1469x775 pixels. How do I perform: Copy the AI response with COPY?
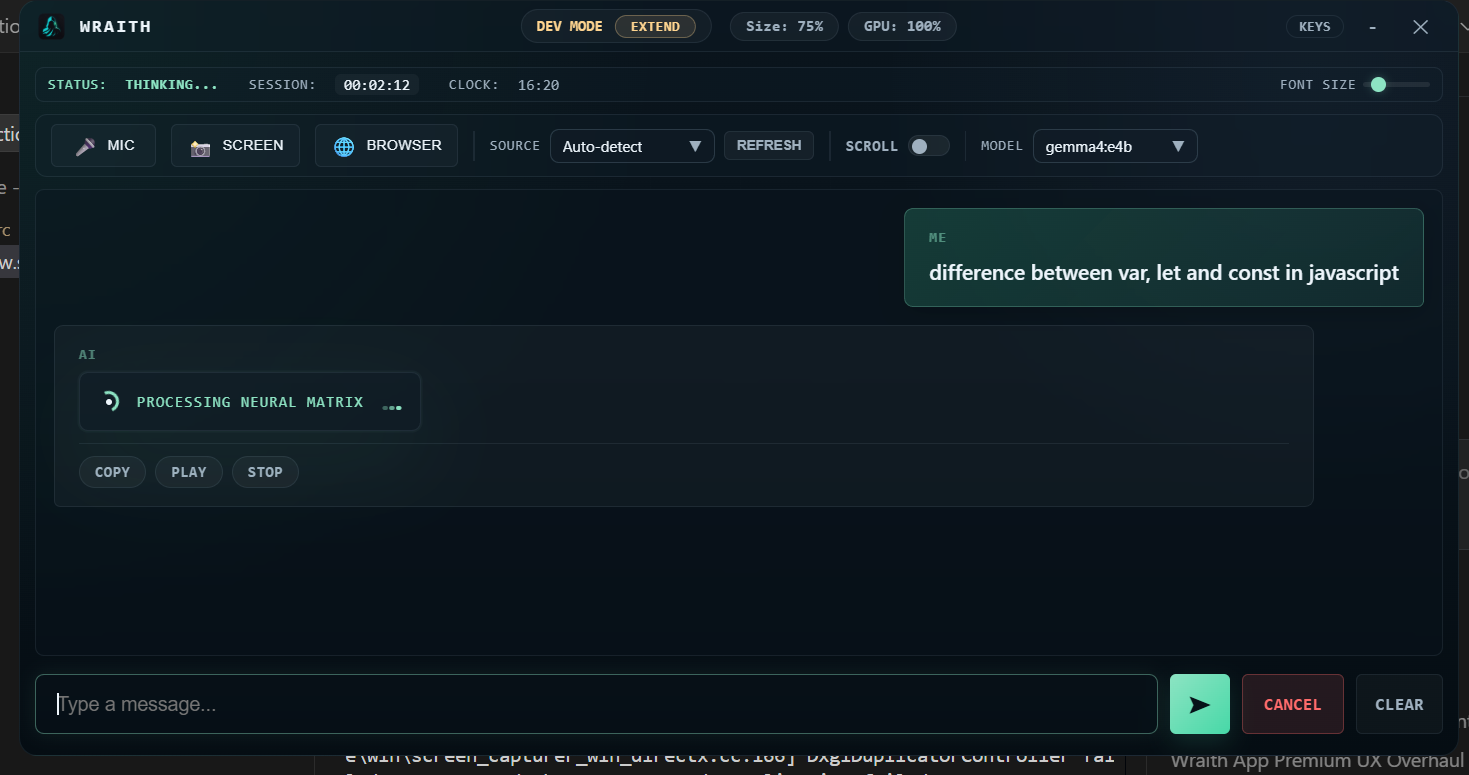tap(112, 472)
